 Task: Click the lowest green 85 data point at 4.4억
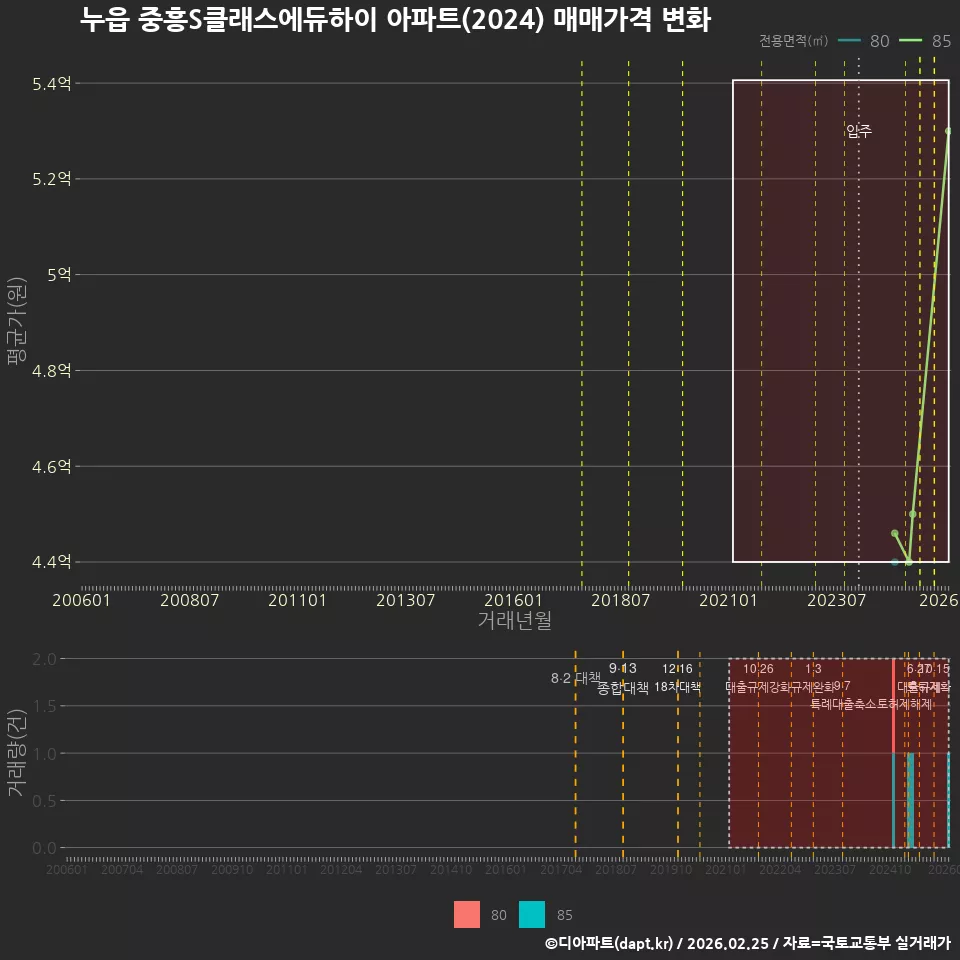coord(909,562)
